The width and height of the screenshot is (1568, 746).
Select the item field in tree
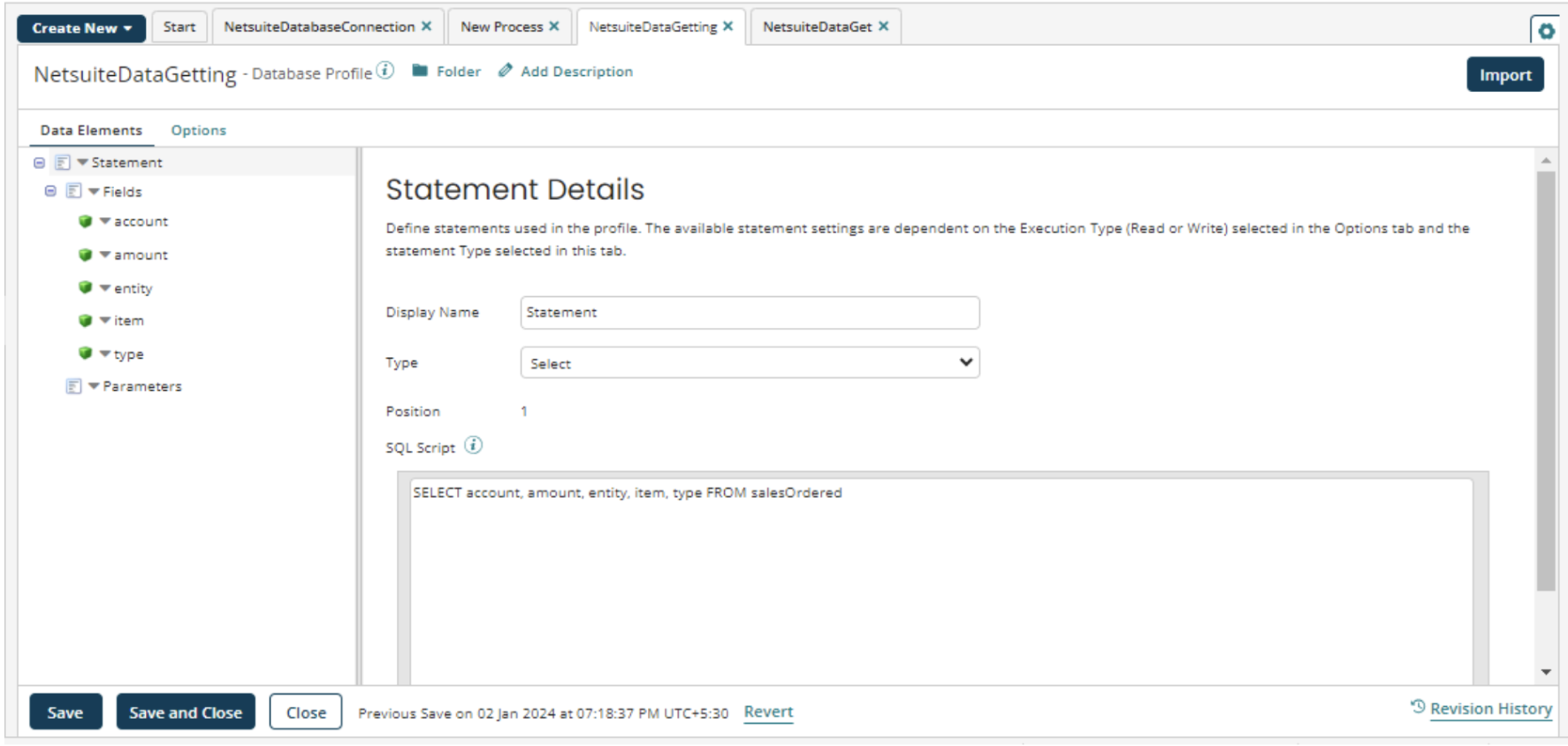(x=129, y=320)
